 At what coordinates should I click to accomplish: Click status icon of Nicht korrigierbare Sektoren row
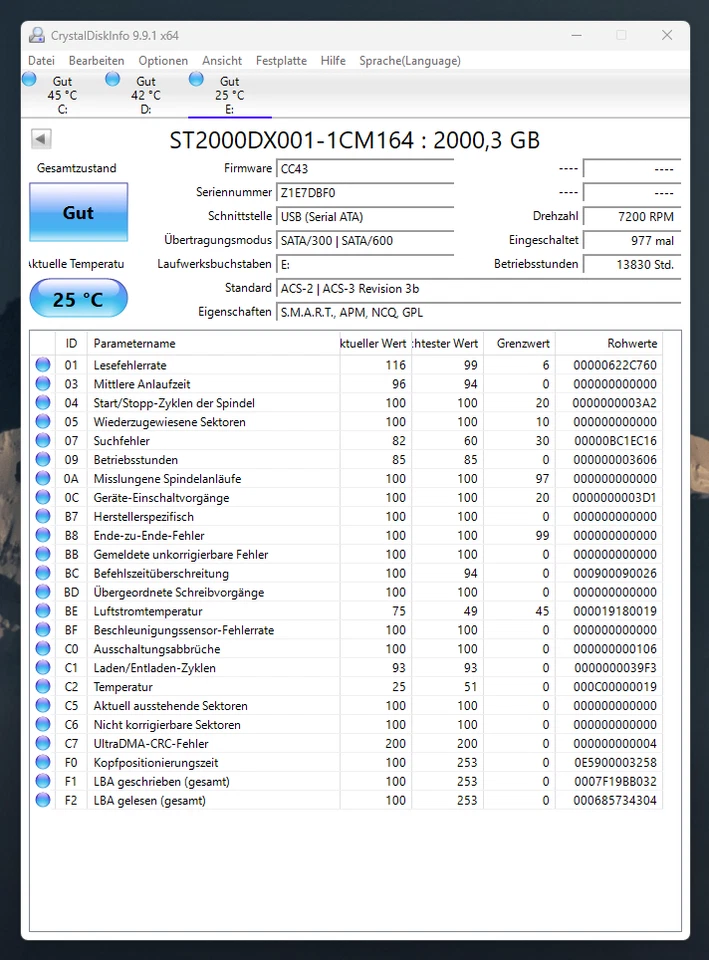point(43,724)
